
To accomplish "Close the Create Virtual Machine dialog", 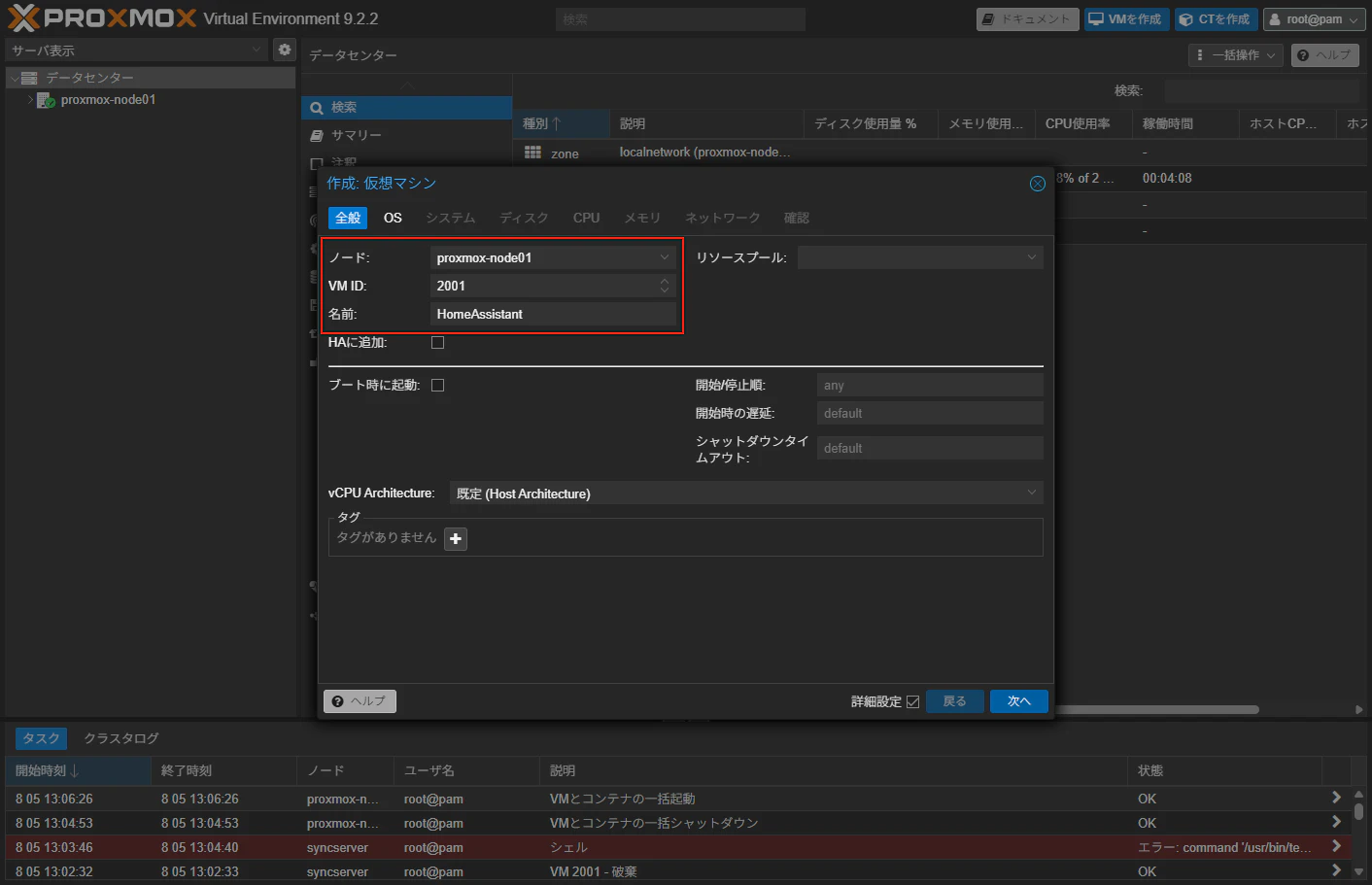I will point(1038,184).
